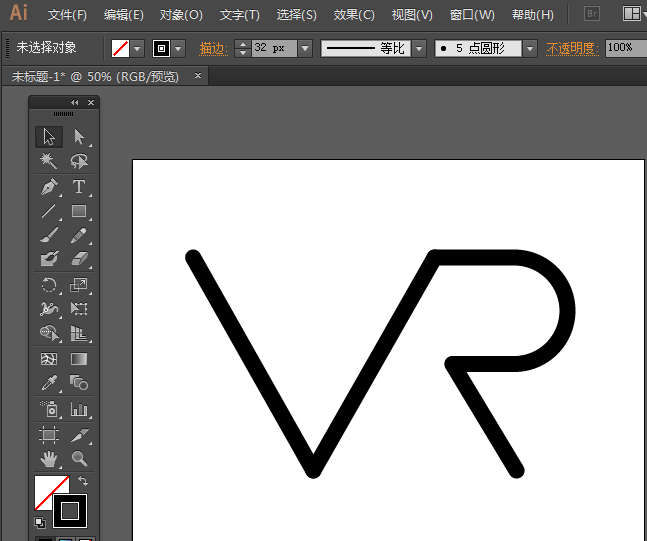
Task: Select the Artboard tool
Action: pyautogui.click(x=49, y=435)
